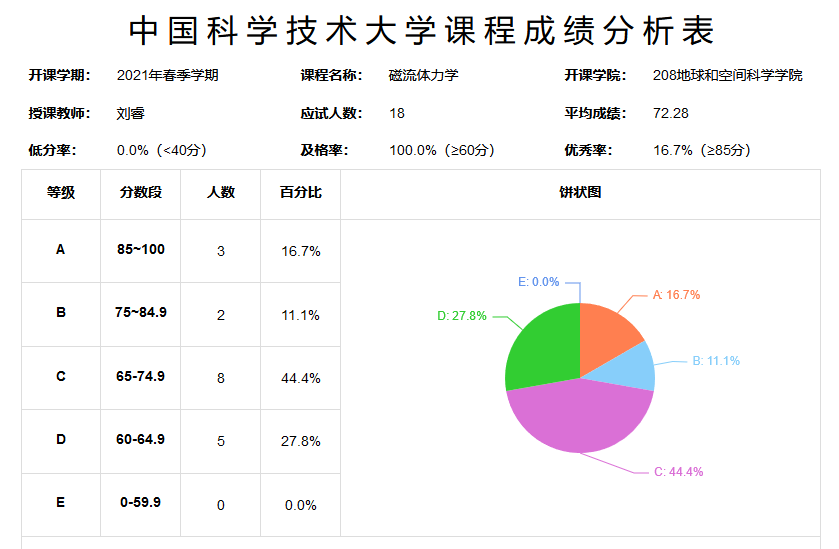Select the teacher name 刘睿
Screen dimensions: 839x549
131,113
